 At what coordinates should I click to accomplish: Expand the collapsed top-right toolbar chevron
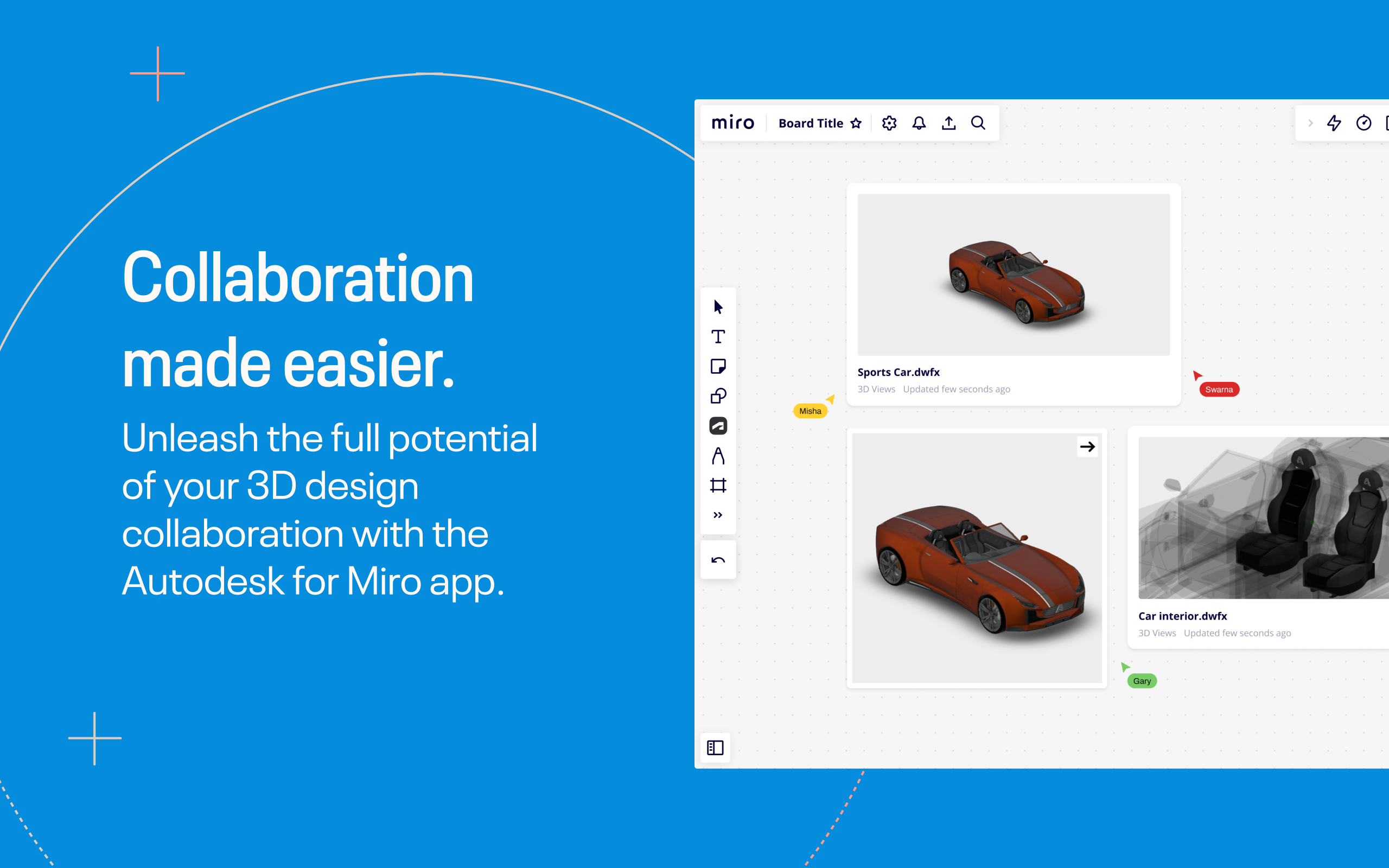(1310, 124)
